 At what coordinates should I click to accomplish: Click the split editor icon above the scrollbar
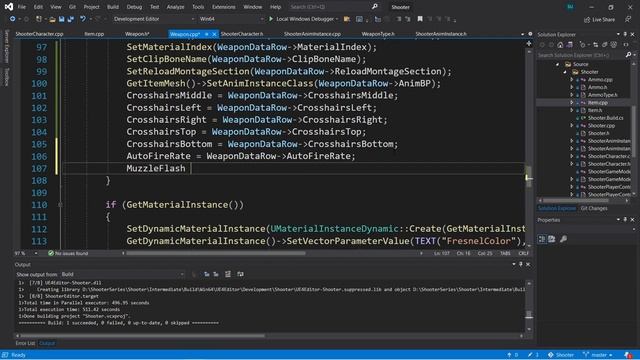tap(529, 43)
